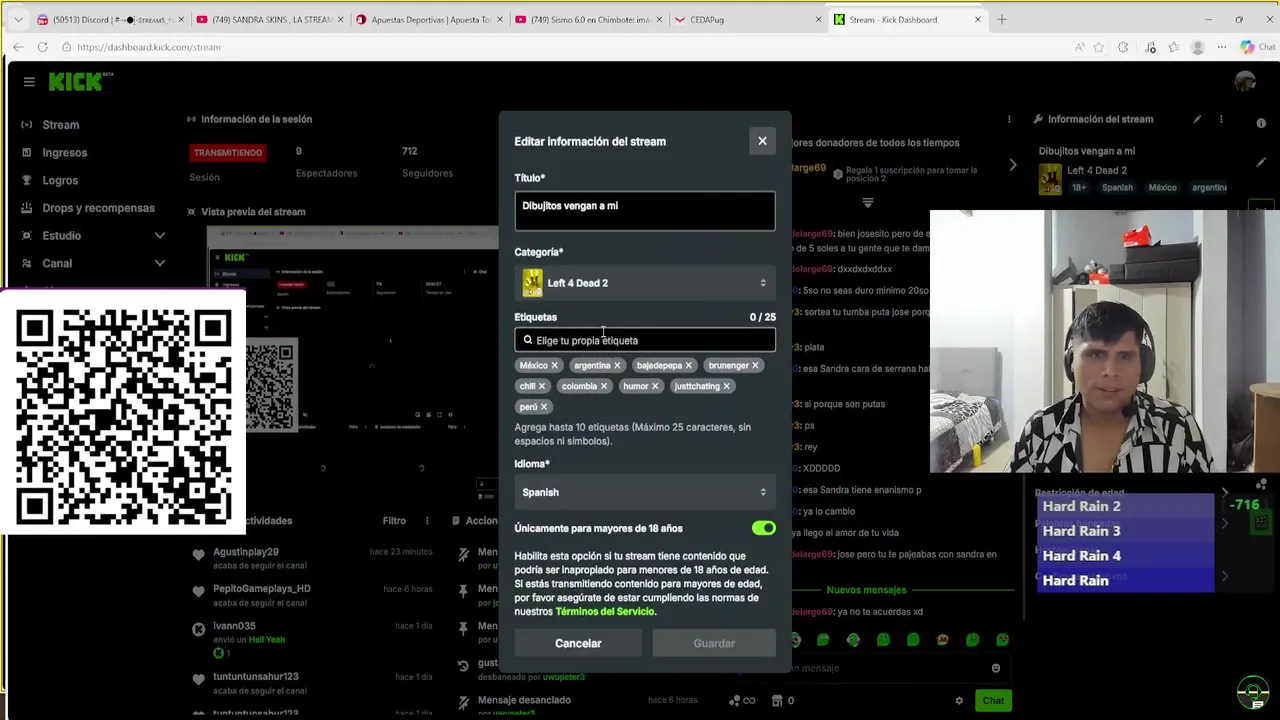This screenshot has height=720, width=1280.
Task: Select the Hard Rain 3 overlay entry
Action: (x=1125, y=531)
